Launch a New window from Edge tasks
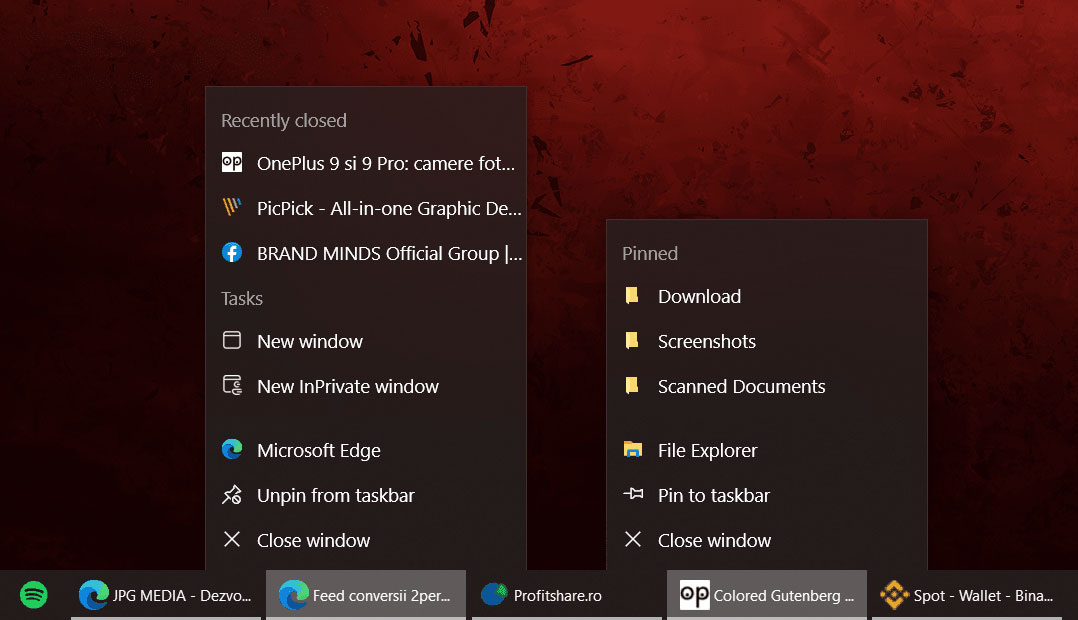Image resolution: width=1078 pixels, height=620 pixels. point(309,341)
